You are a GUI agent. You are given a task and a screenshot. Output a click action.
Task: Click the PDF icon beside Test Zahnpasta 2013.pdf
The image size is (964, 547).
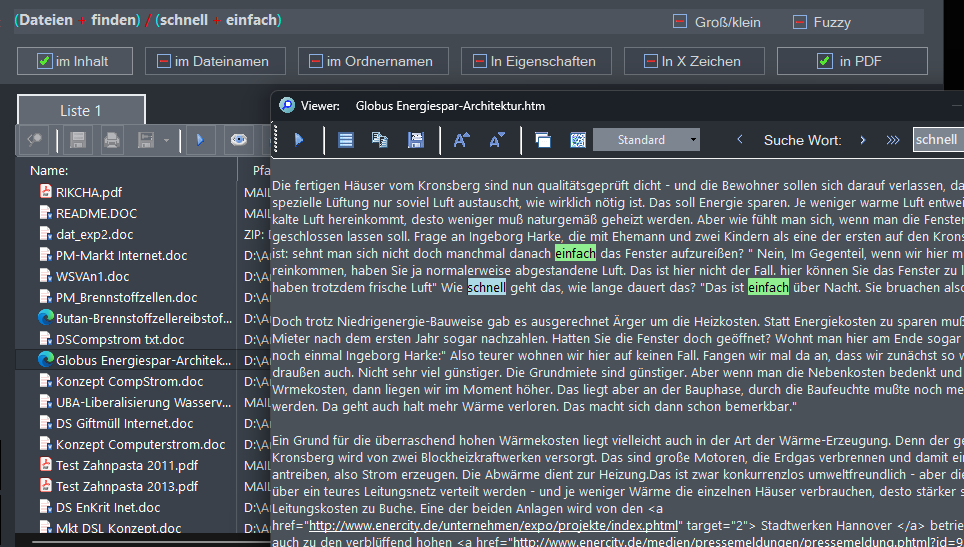point(46,486)
